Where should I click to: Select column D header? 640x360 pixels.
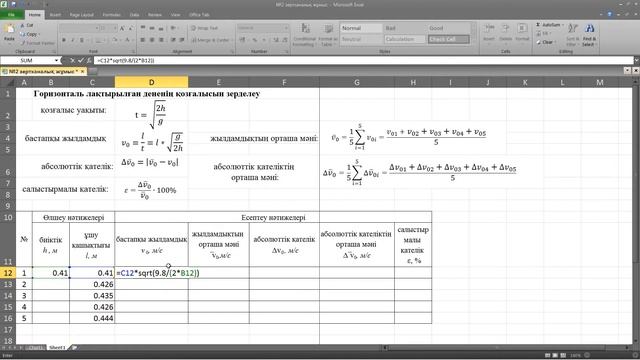coord(151,82)
